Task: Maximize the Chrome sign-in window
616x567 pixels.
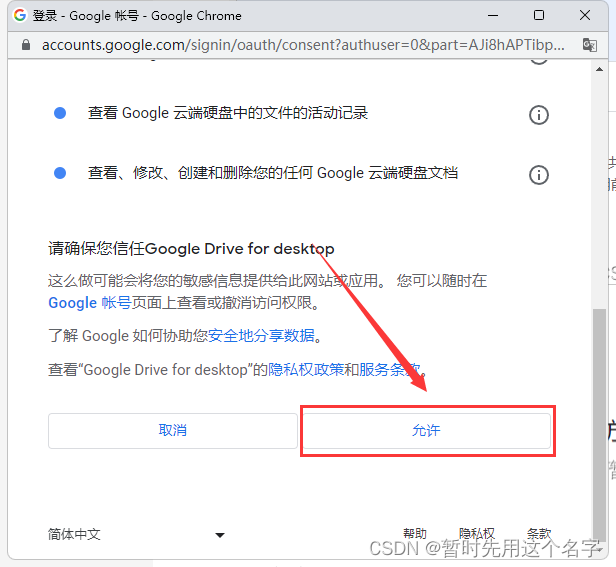Action: [x=539, y=16]
